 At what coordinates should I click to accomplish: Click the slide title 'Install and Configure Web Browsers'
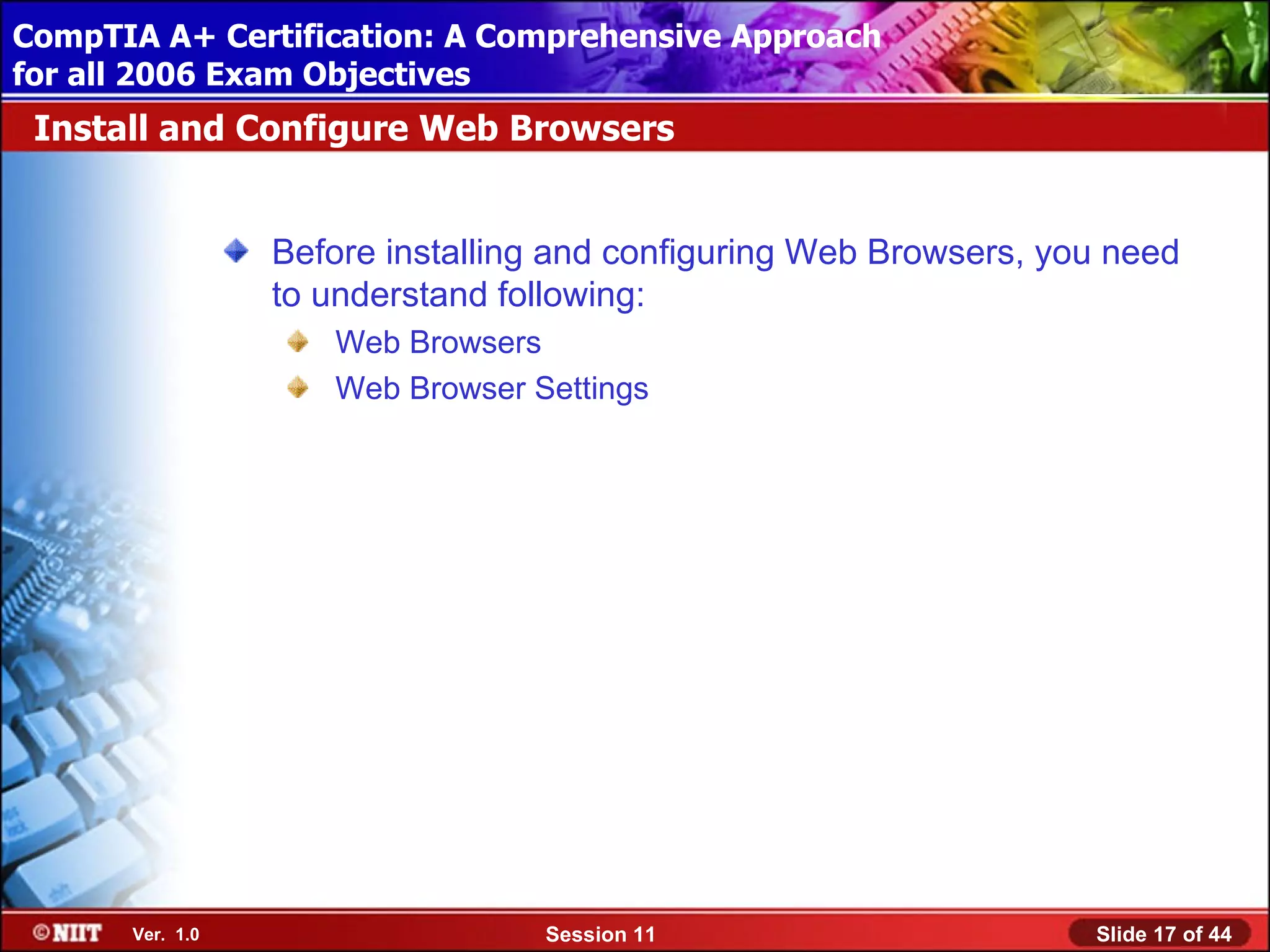coord(354,128)
